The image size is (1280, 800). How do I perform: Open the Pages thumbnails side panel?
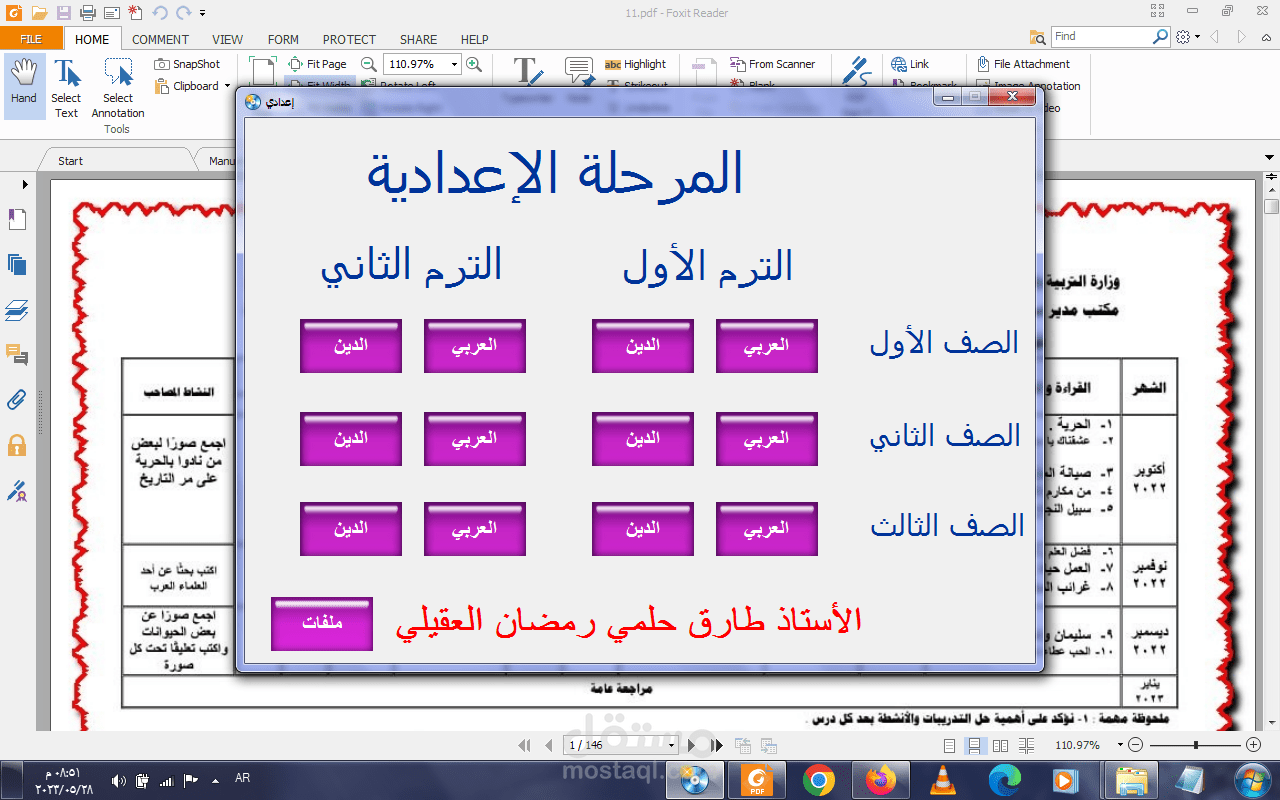(x=17, y=265)
